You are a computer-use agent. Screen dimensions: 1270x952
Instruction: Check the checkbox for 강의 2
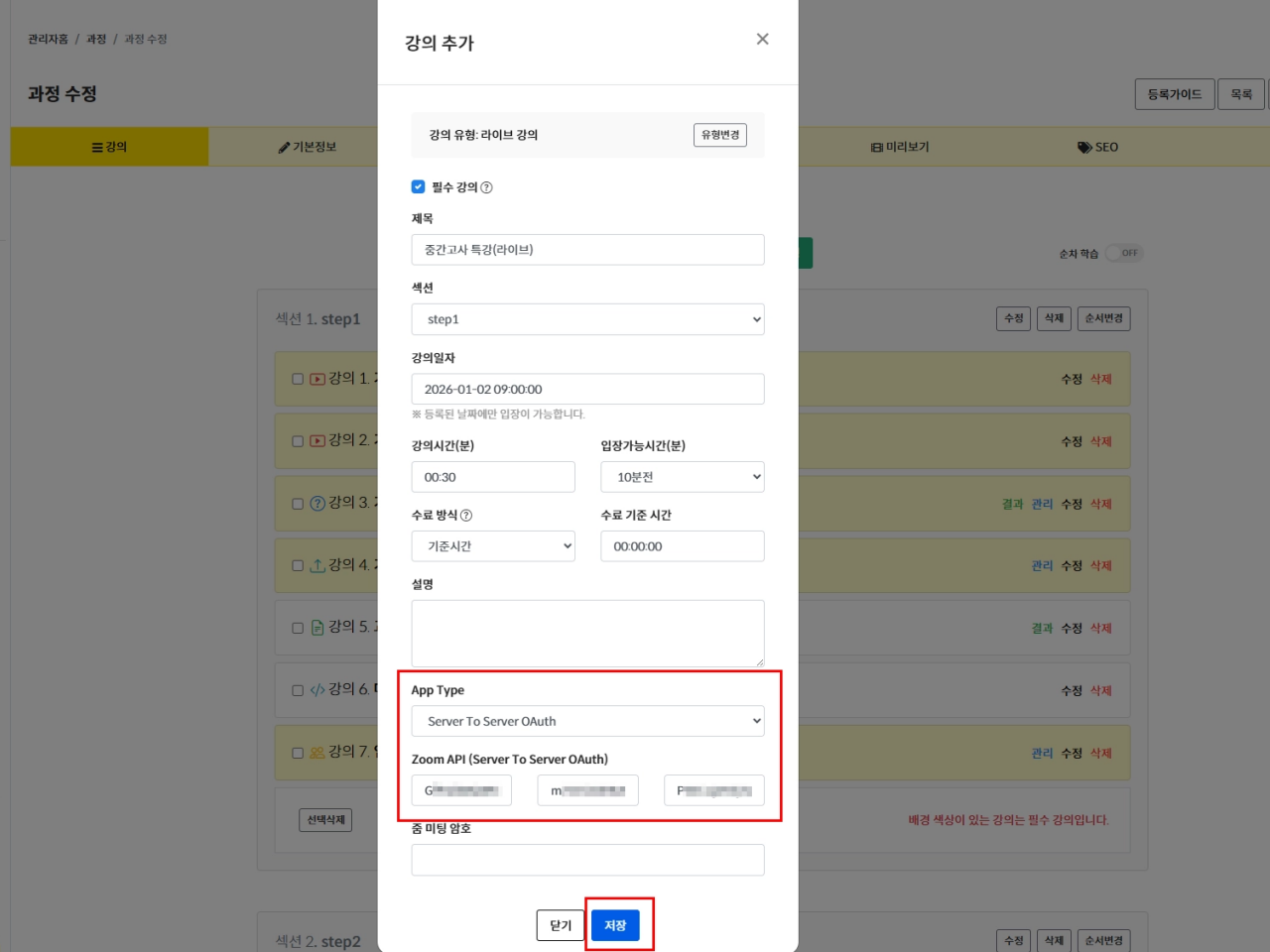[x=298, y=441]
